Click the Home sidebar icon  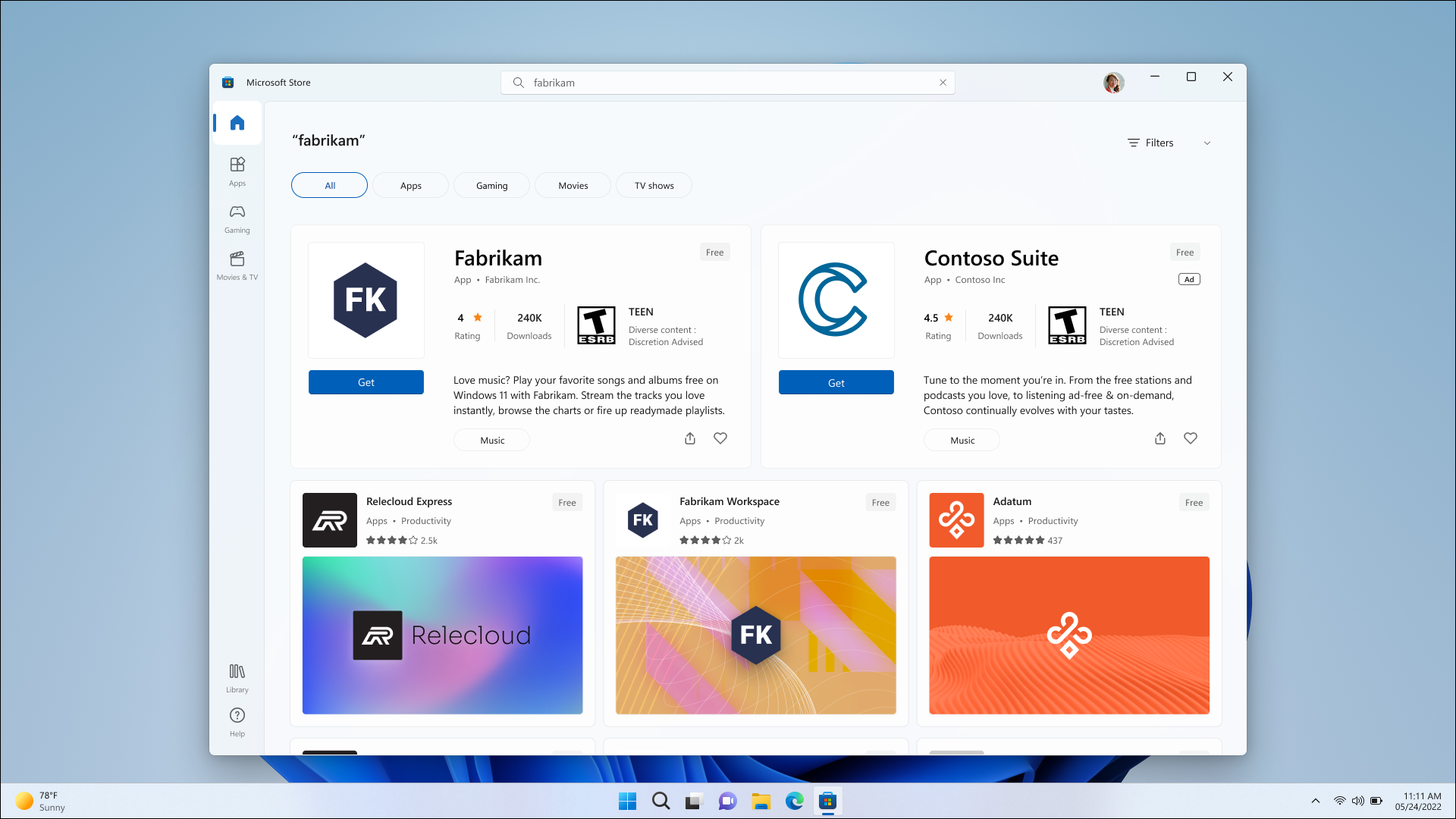[237, 122]
